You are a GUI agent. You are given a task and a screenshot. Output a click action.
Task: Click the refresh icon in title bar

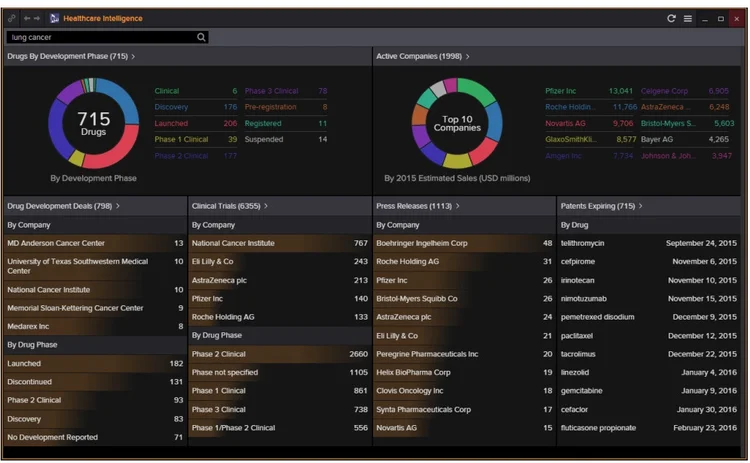click(x=671, y=18)
